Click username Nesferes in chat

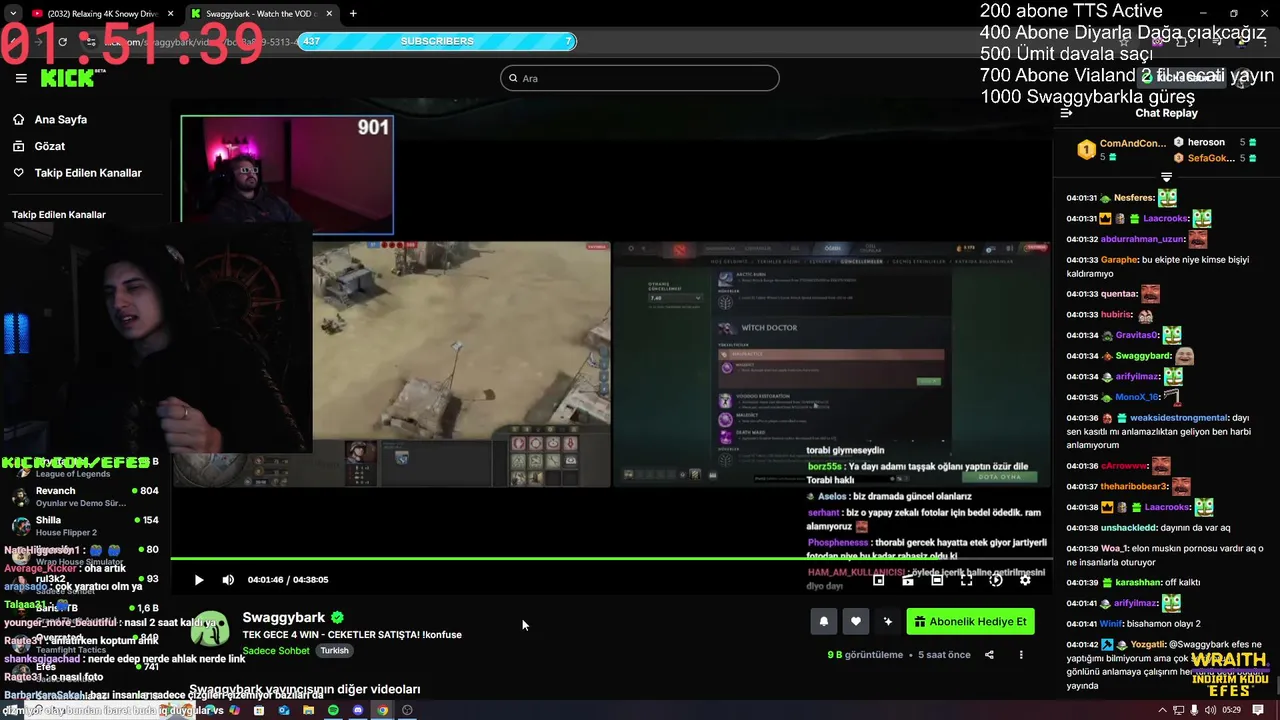1134,198
